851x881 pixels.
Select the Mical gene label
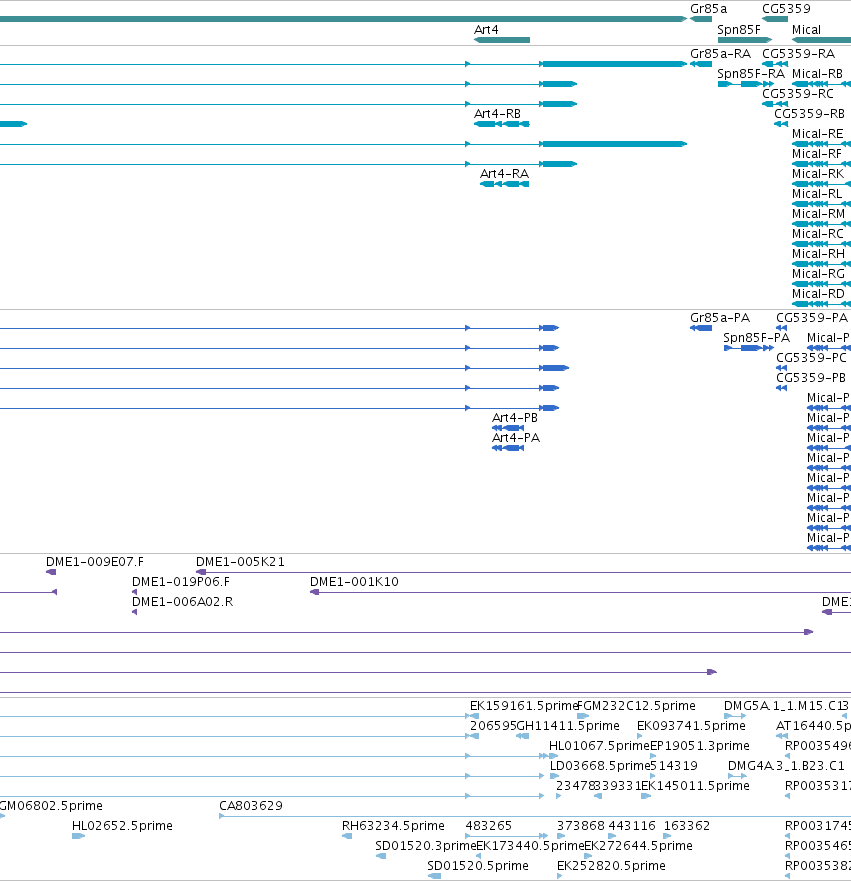(x=806, y=30)
